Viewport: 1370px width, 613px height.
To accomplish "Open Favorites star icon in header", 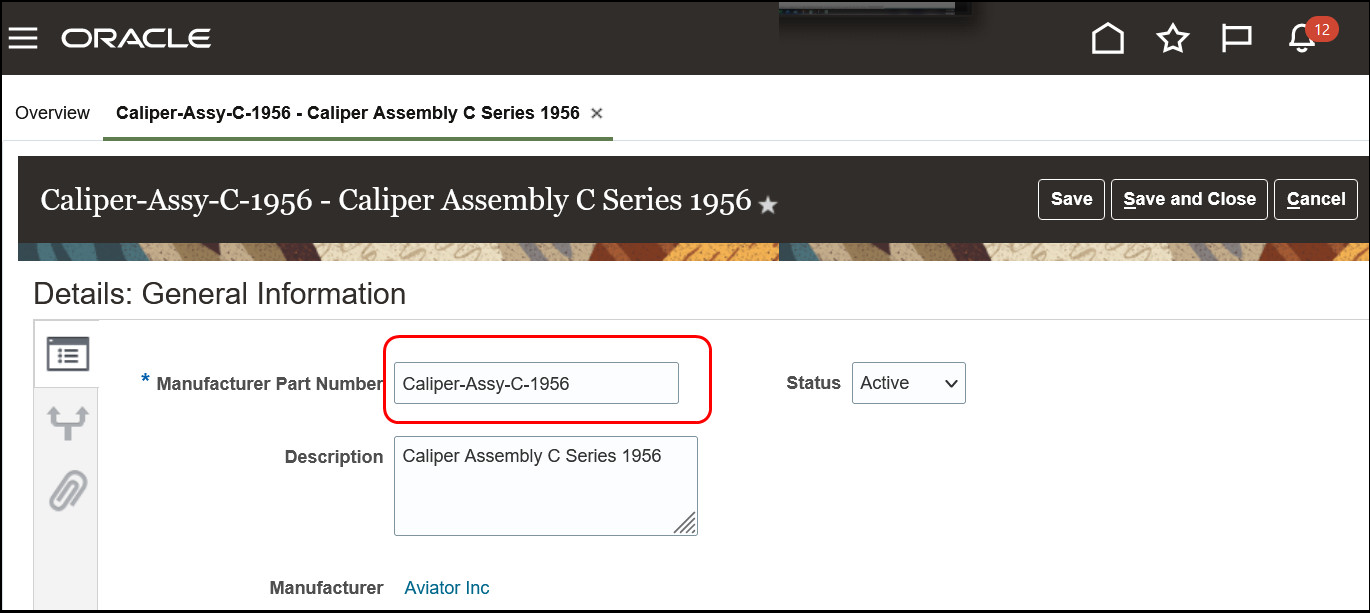I will 1172,39.
